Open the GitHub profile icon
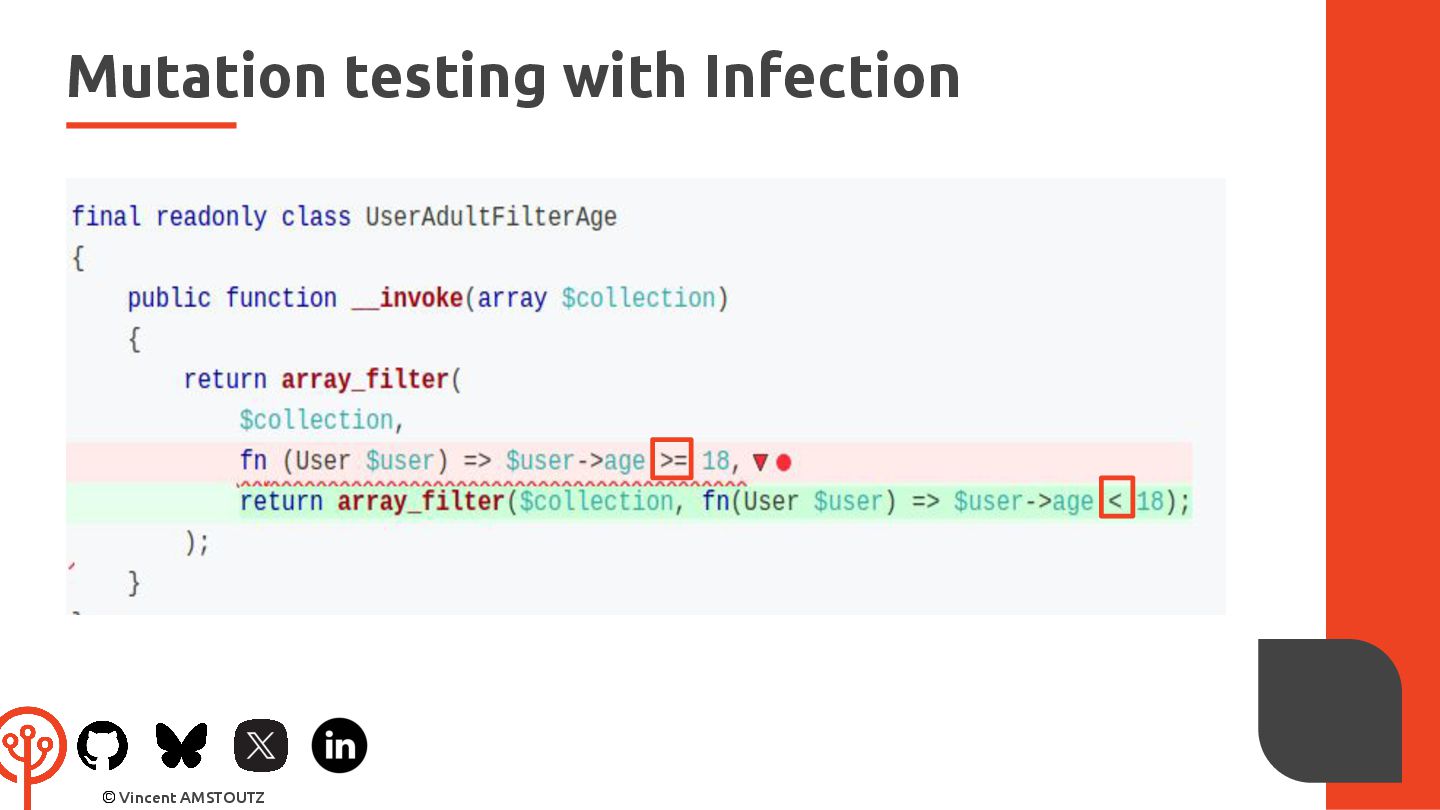Image resolution: width=1440 pixels, height=810 pixels. (x=102, y=745)
